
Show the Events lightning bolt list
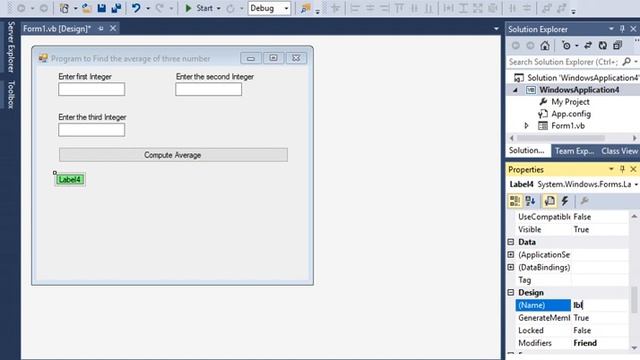(x=565, y=200)
